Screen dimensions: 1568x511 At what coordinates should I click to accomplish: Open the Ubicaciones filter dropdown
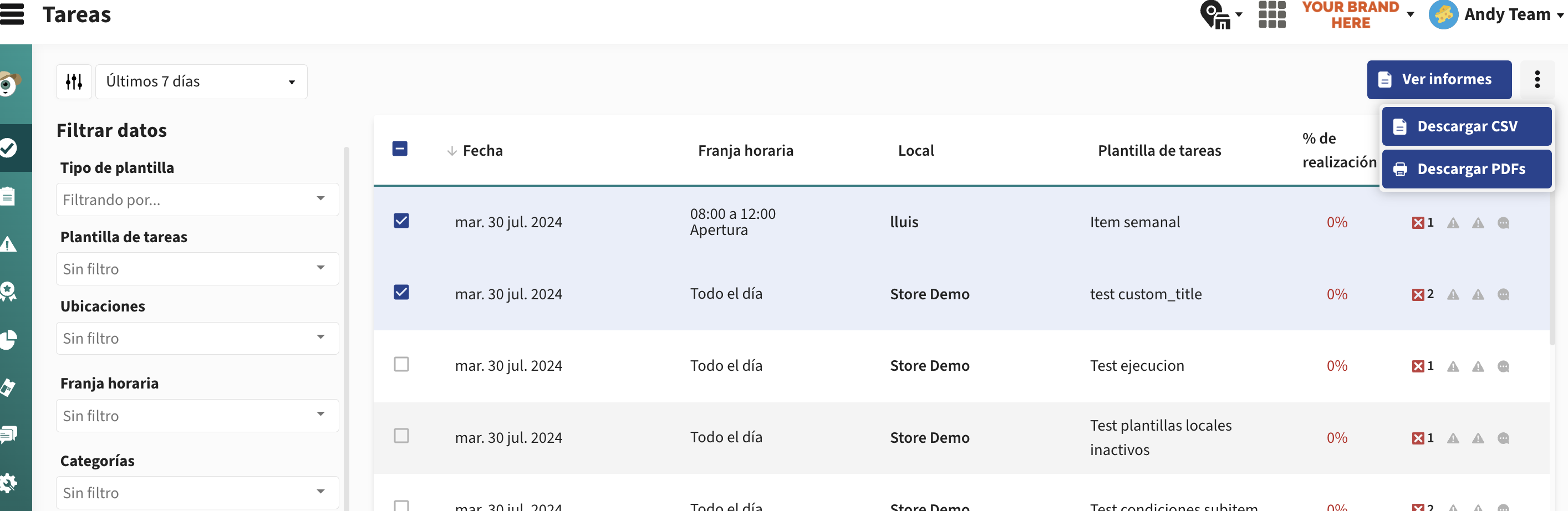pyautogui.click(x=197, y=338)
